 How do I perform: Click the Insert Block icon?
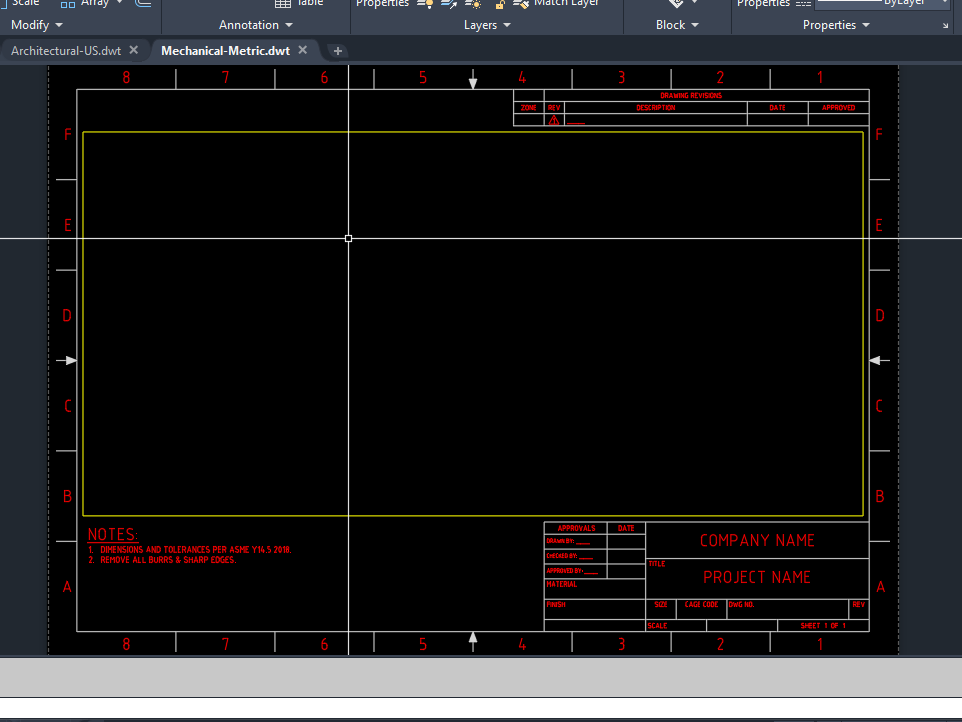(674, 5)
